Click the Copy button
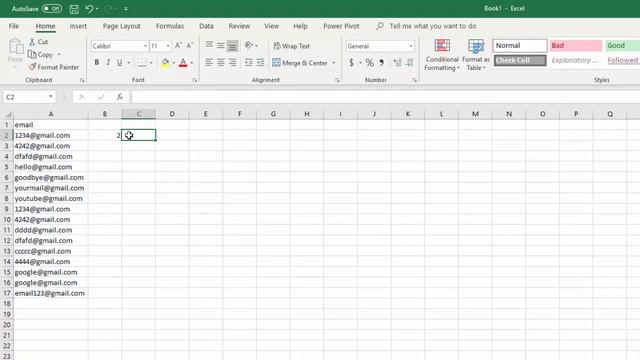640x360 pixels. (40, 54)
